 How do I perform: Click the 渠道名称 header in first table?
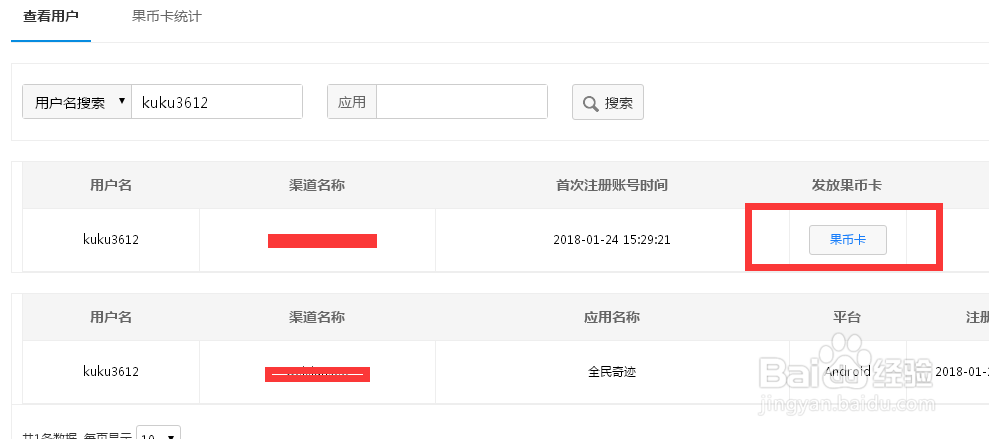(x=317, y=185)
